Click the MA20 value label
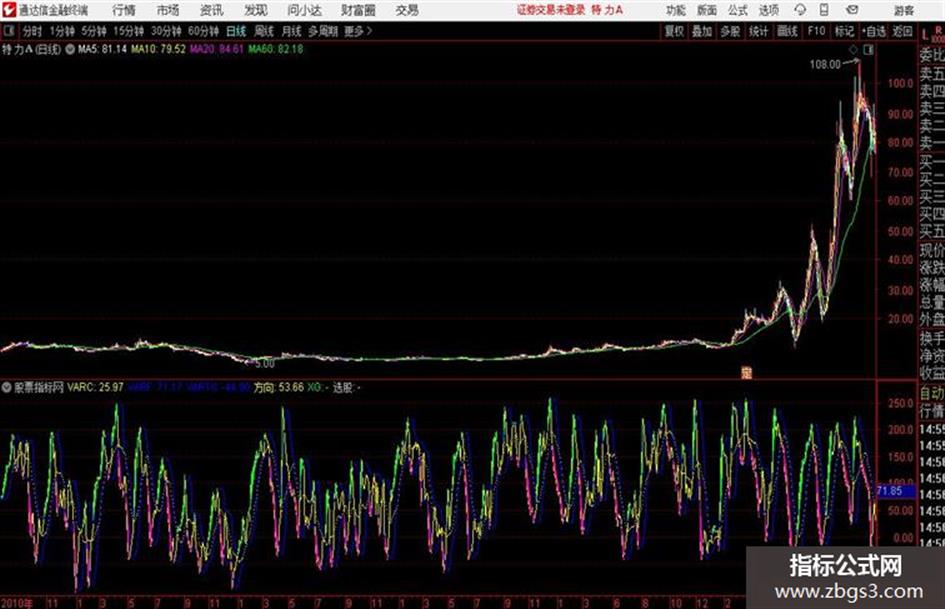This screenshot has width=945, height=609. click(x=216, y=49)
